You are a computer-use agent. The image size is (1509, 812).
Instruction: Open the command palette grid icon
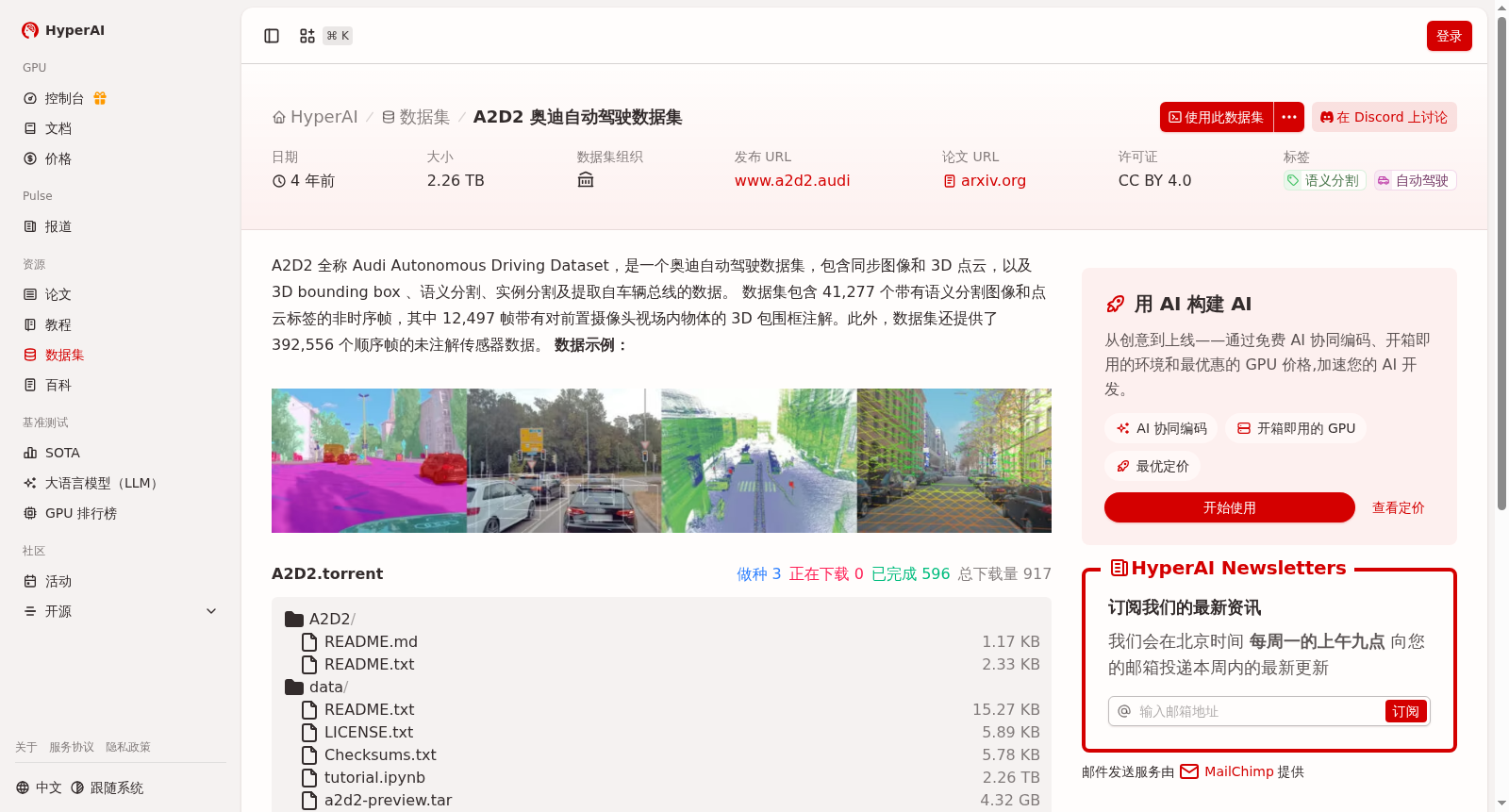point(307,36)
